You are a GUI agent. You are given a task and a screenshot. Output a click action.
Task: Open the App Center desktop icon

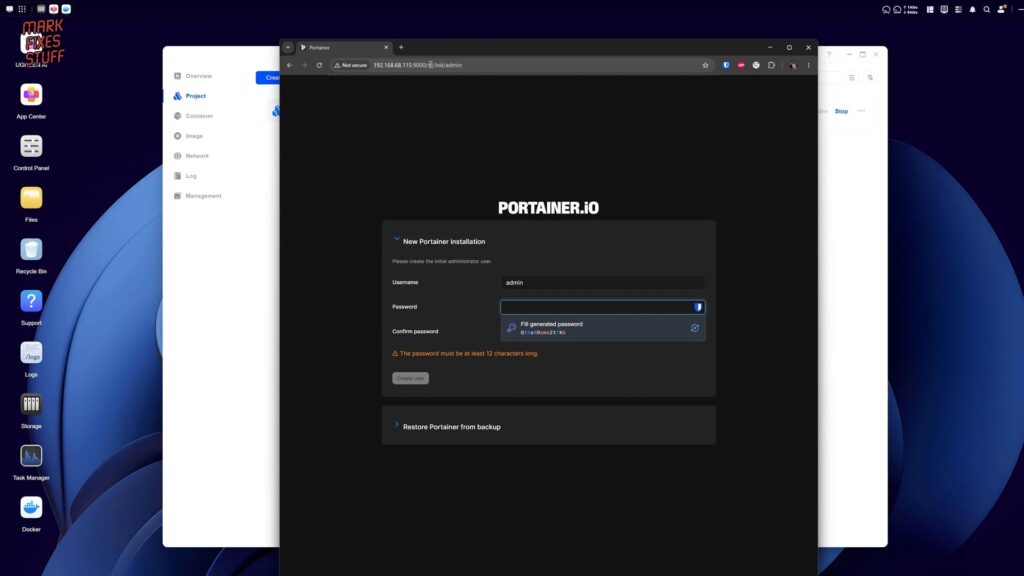[31, 95]
